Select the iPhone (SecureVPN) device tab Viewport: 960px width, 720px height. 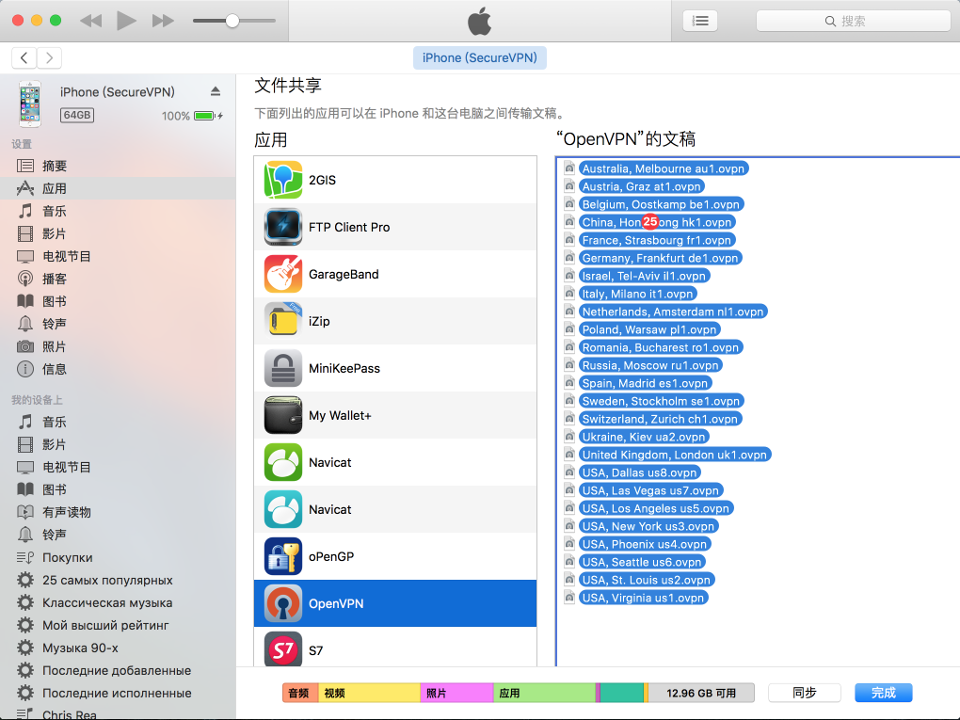point(479,58)
